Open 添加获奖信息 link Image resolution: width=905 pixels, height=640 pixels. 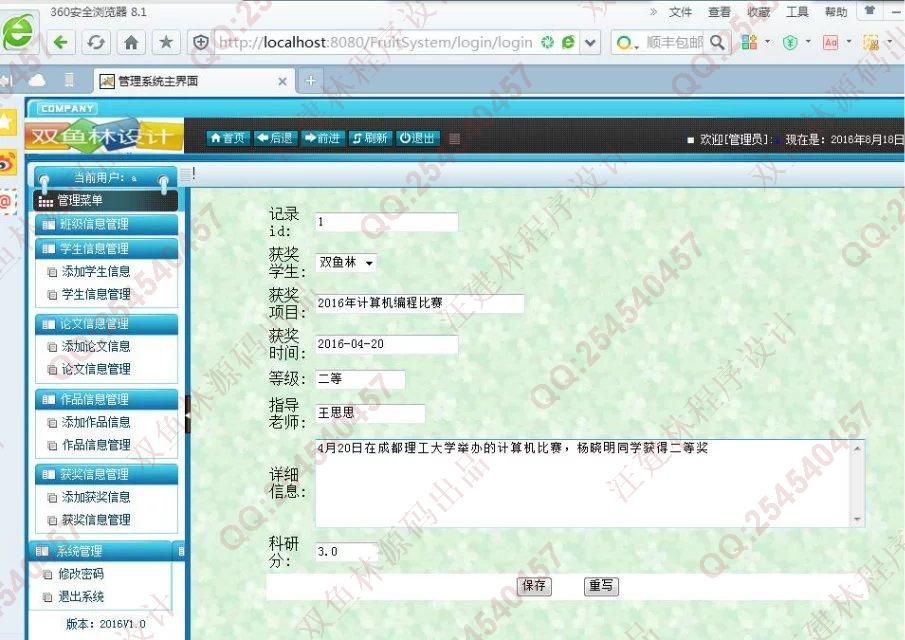96,497
